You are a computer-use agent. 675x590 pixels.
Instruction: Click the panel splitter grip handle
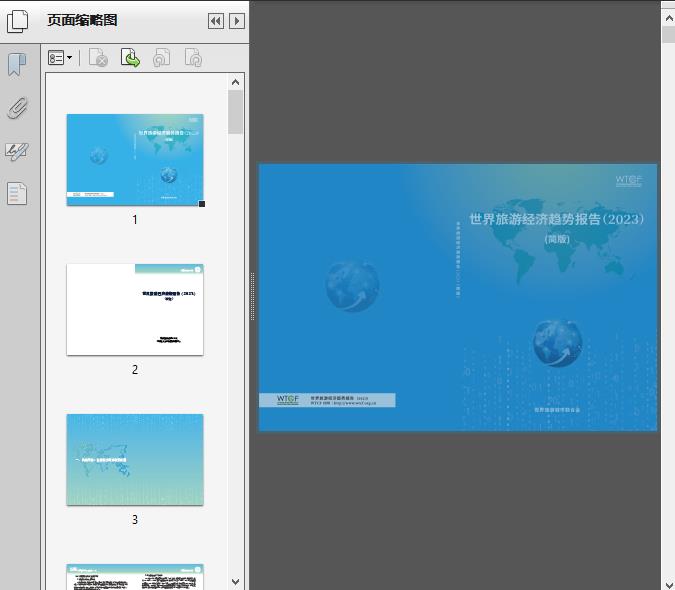[x=253, y=297]
